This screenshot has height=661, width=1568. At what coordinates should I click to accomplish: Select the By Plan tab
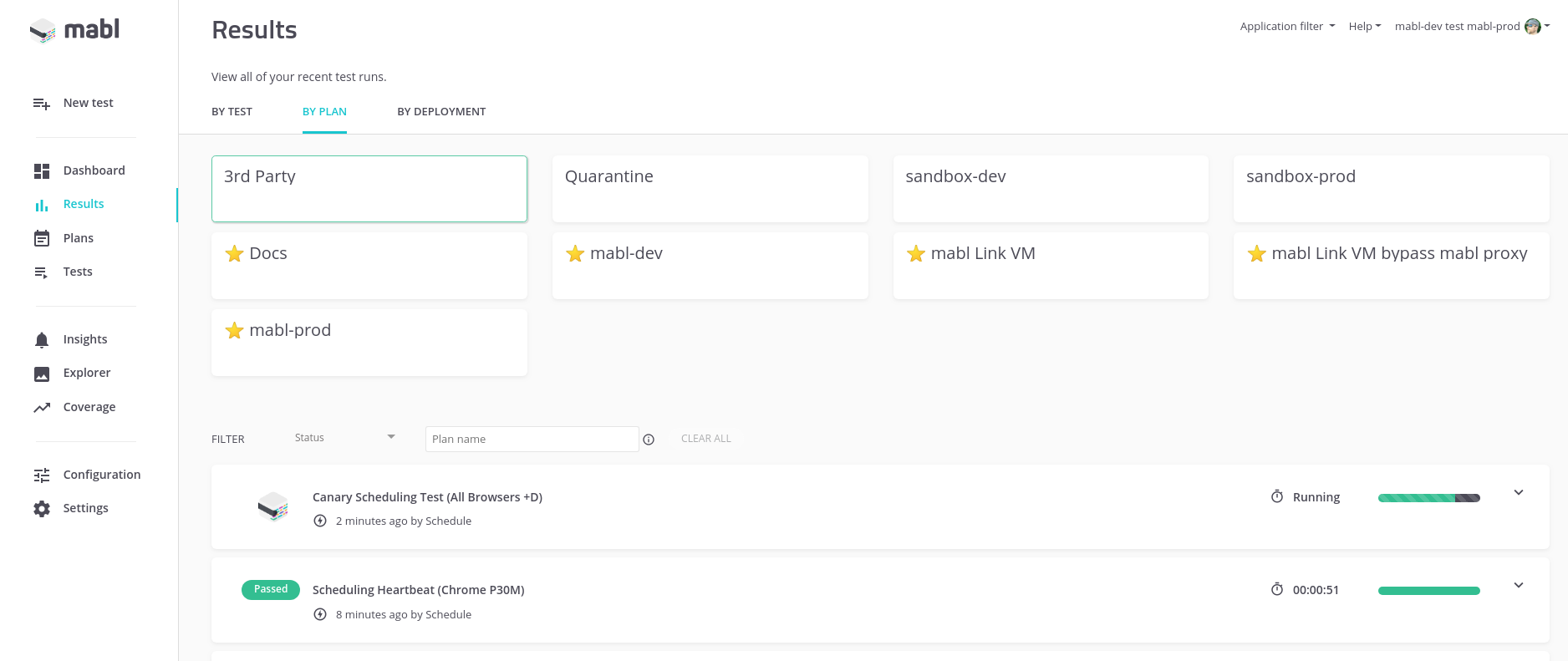tap(324, 112)
